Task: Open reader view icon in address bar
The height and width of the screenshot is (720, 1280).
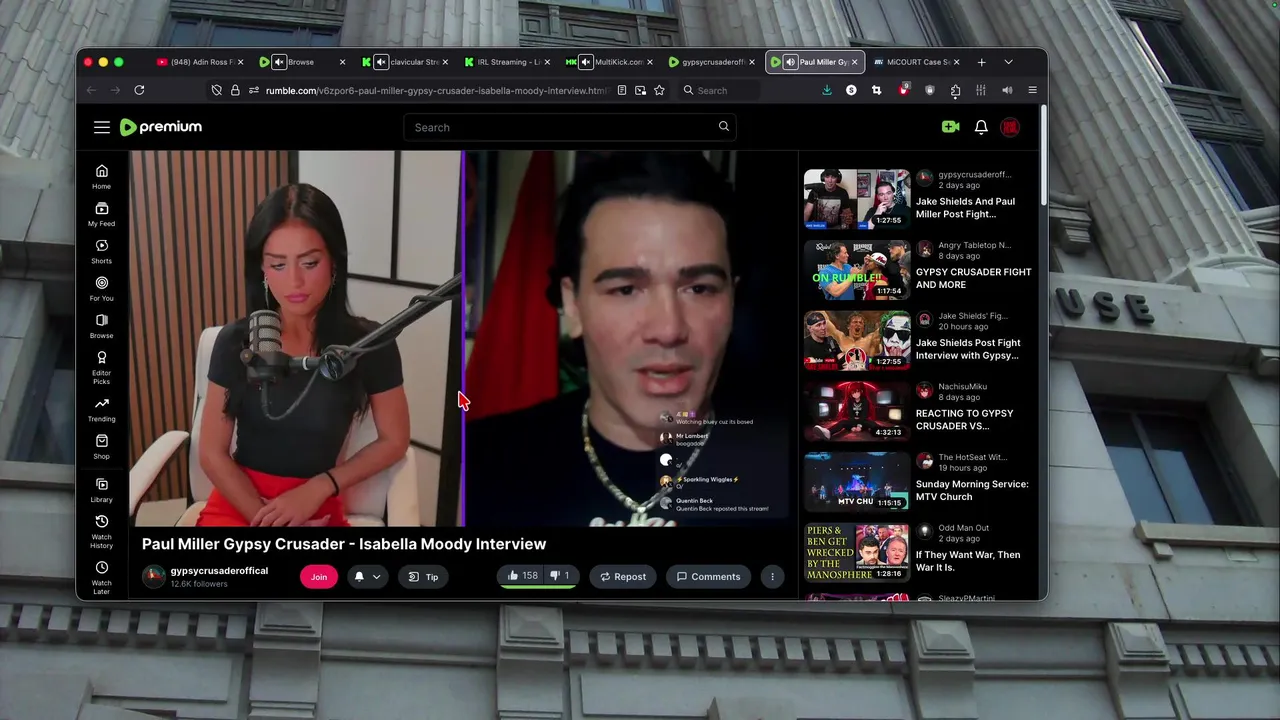Action: click(x=622, y=90)
